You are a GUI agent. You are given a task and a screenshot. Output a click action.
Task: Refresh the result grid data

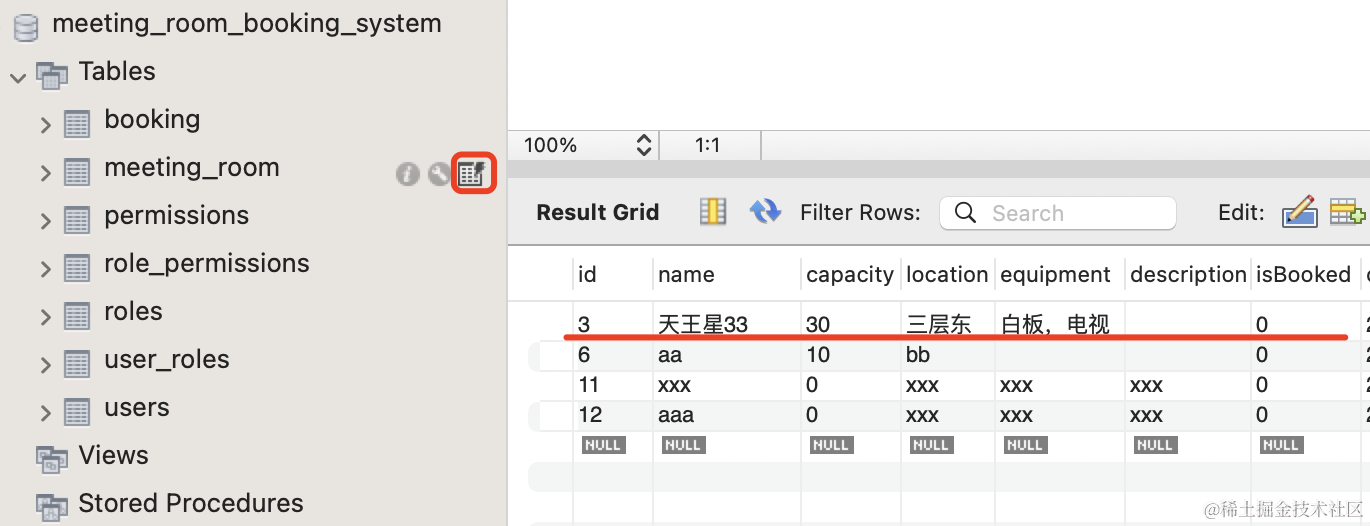tap(765, 212)
